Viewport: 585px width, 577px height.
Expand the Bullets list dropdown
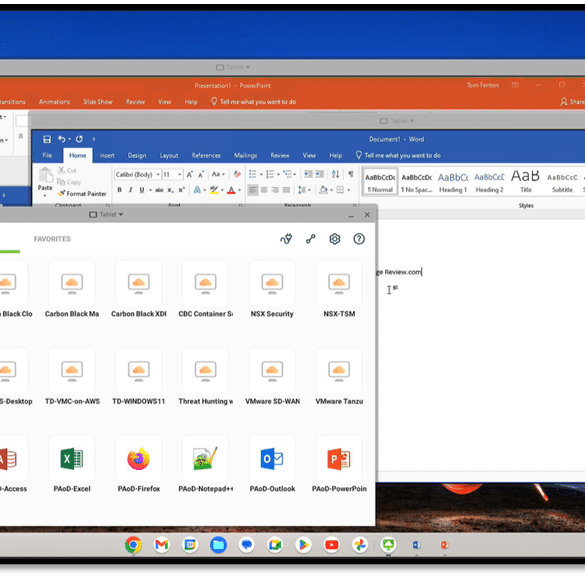[261, 175]
